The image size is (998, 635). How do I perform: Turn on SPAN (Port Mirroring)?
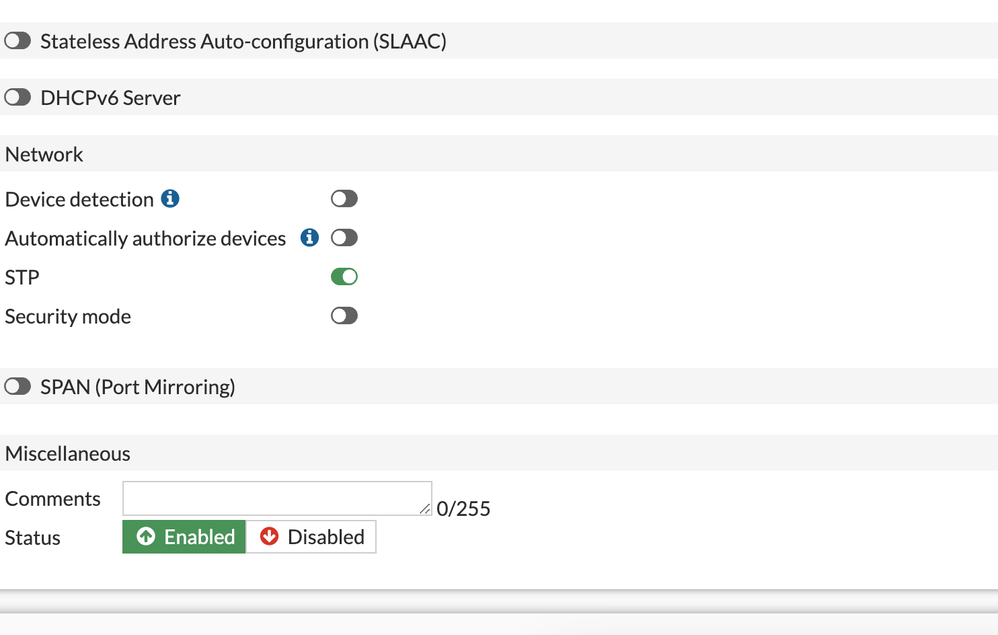[17, 385]
